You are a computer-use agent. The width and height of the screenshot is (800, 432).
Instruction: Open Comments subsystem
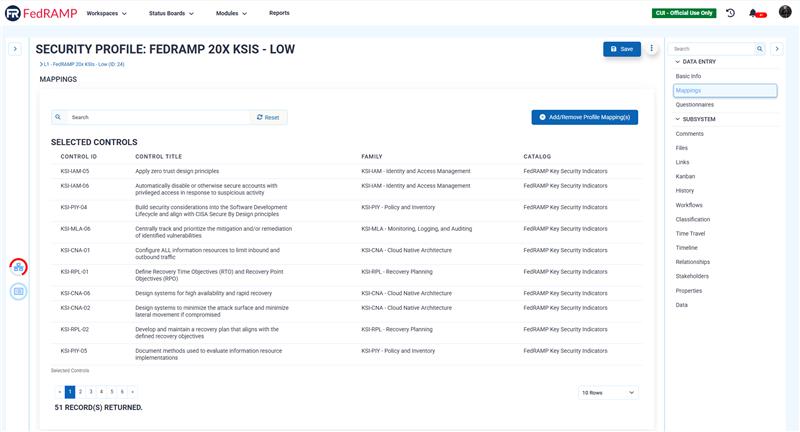[x=689, y=134]
